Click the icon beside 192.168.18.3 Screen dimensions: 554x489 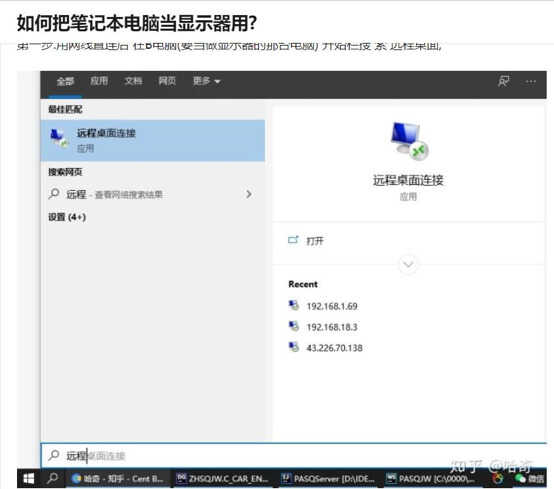pos(294,326)
